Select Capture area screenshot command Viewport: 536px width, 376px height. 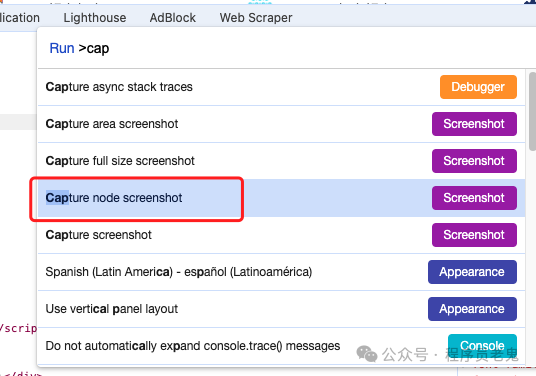coord(281,124)
